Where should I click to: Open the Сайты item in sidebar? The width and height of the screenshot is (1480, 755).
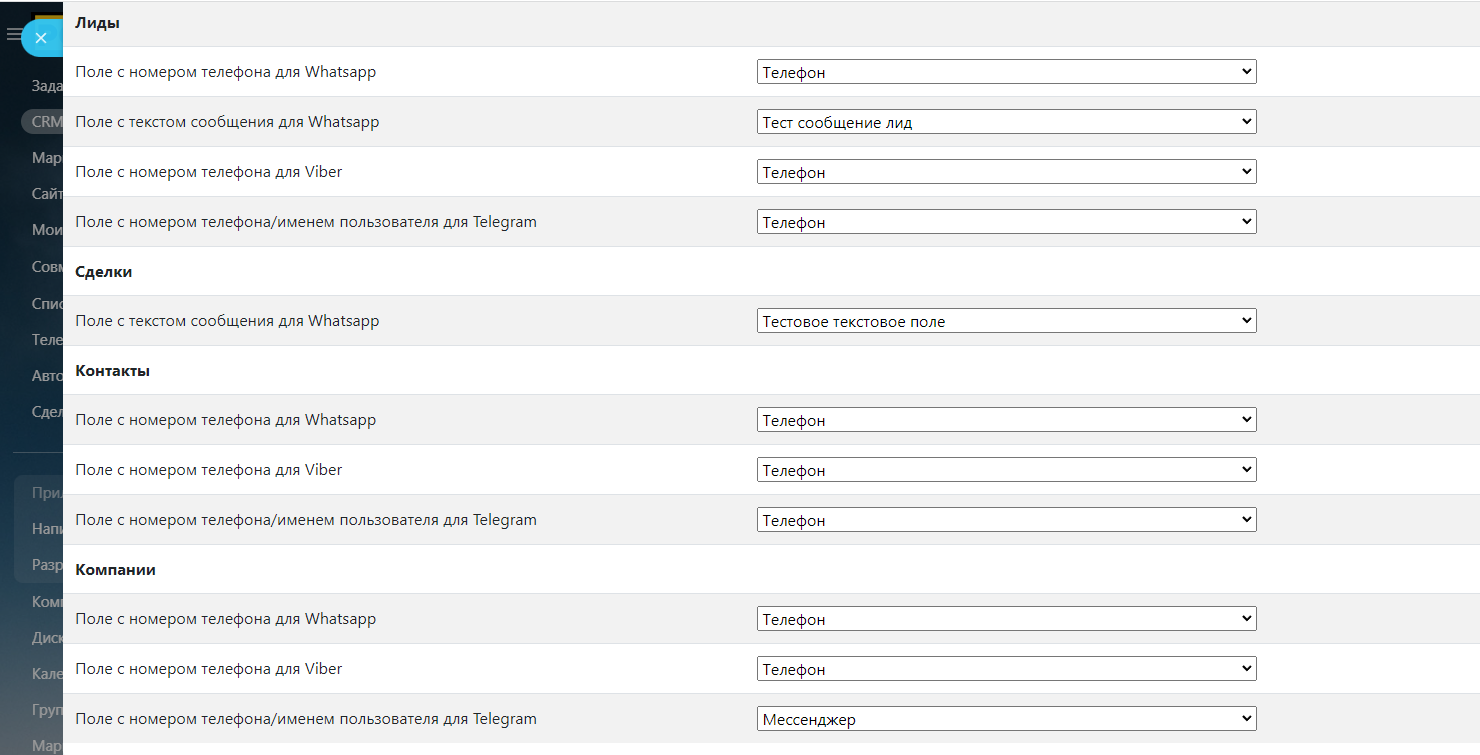pyautogui.click(x=47, y=193)
